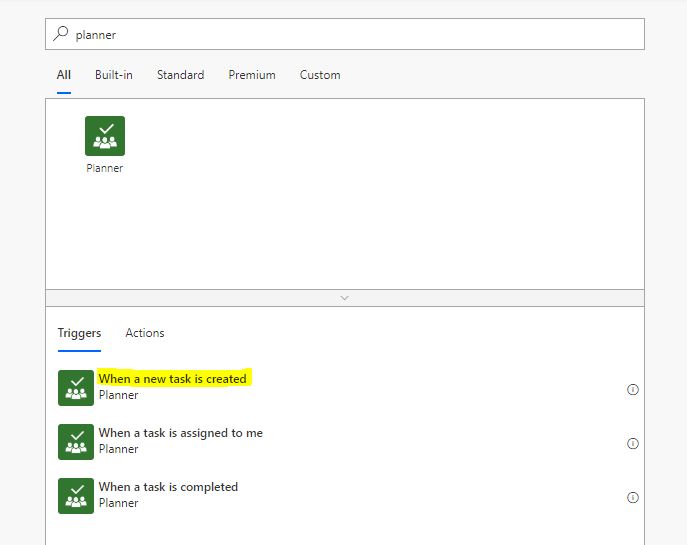Open the Triggers tab

pyautogui.click(x=79, y=333)
